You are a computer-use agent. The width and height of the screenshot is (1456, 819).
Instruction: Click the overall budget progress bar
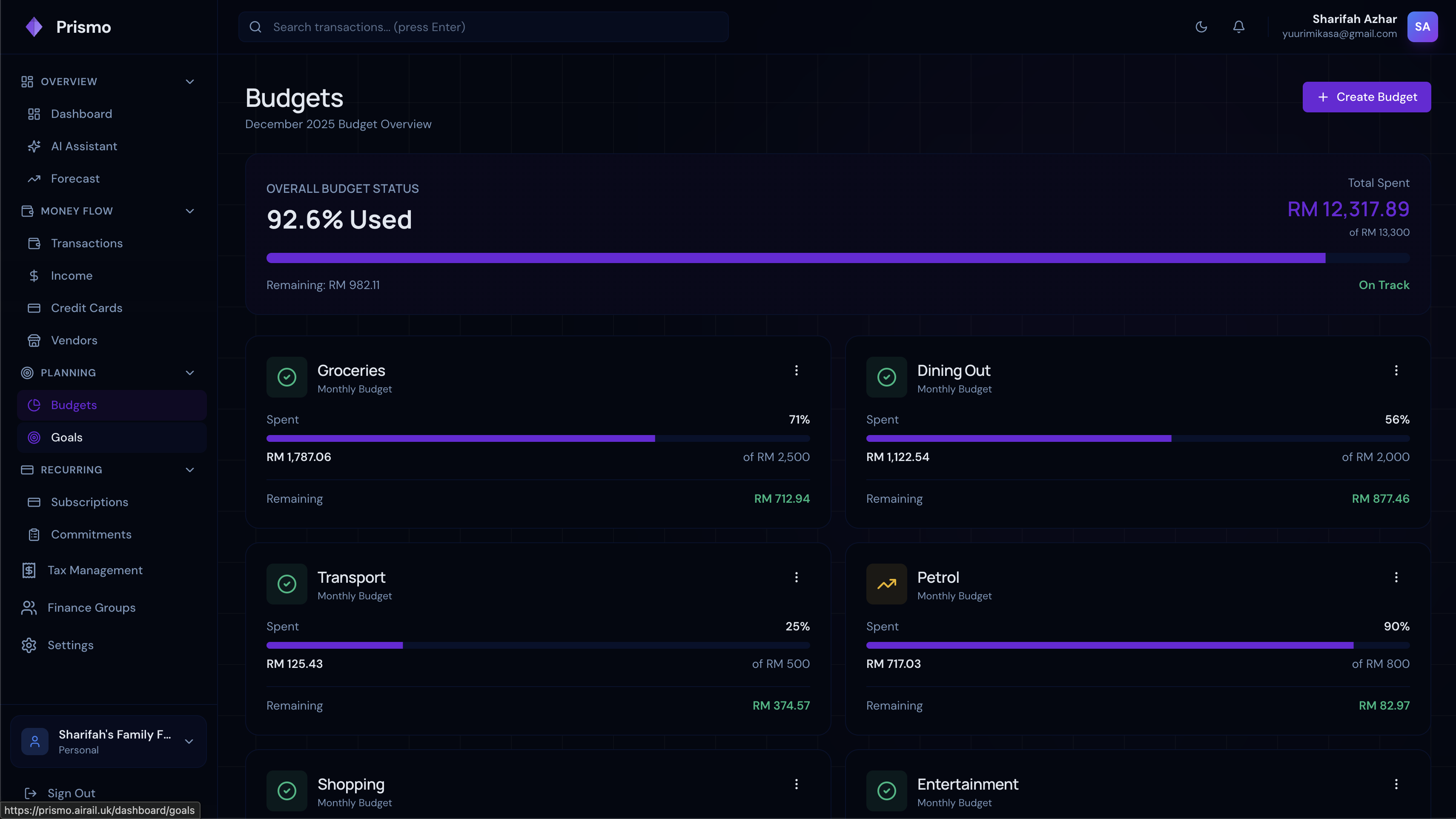[x=837, y=258]
